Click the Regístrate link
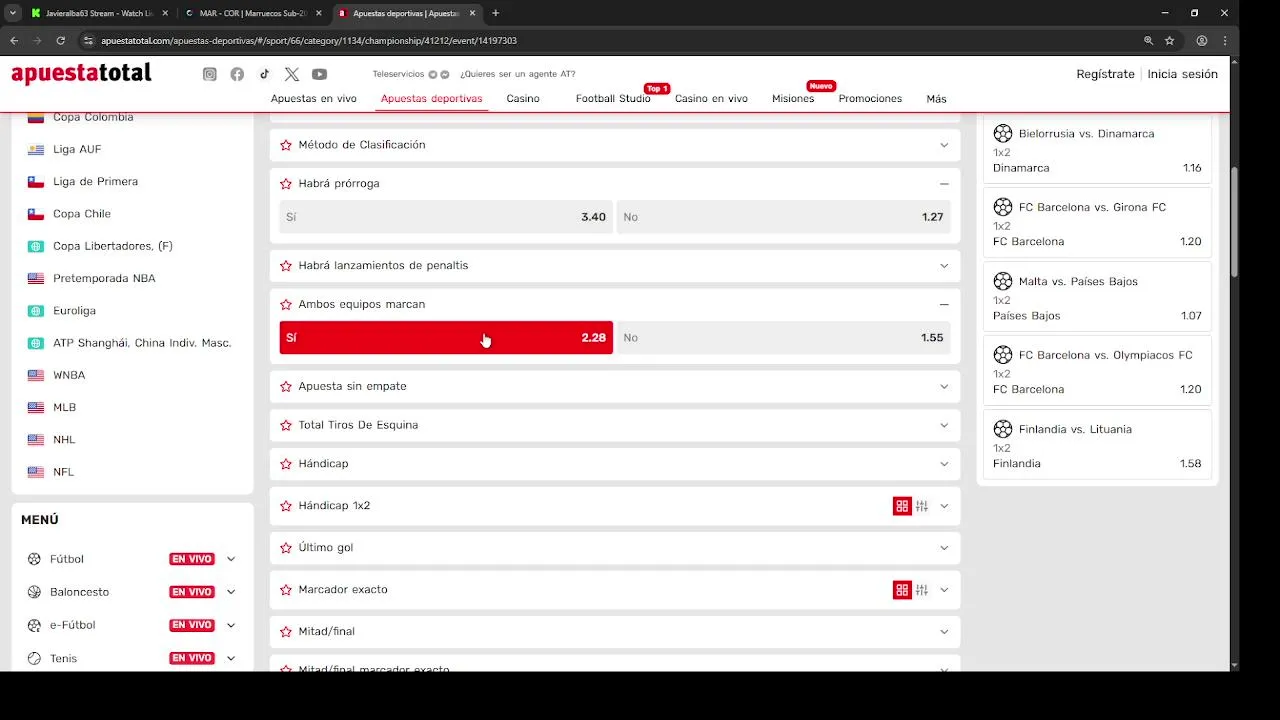This screenshot has height=720, width=1280. [x=1105, y=74]
